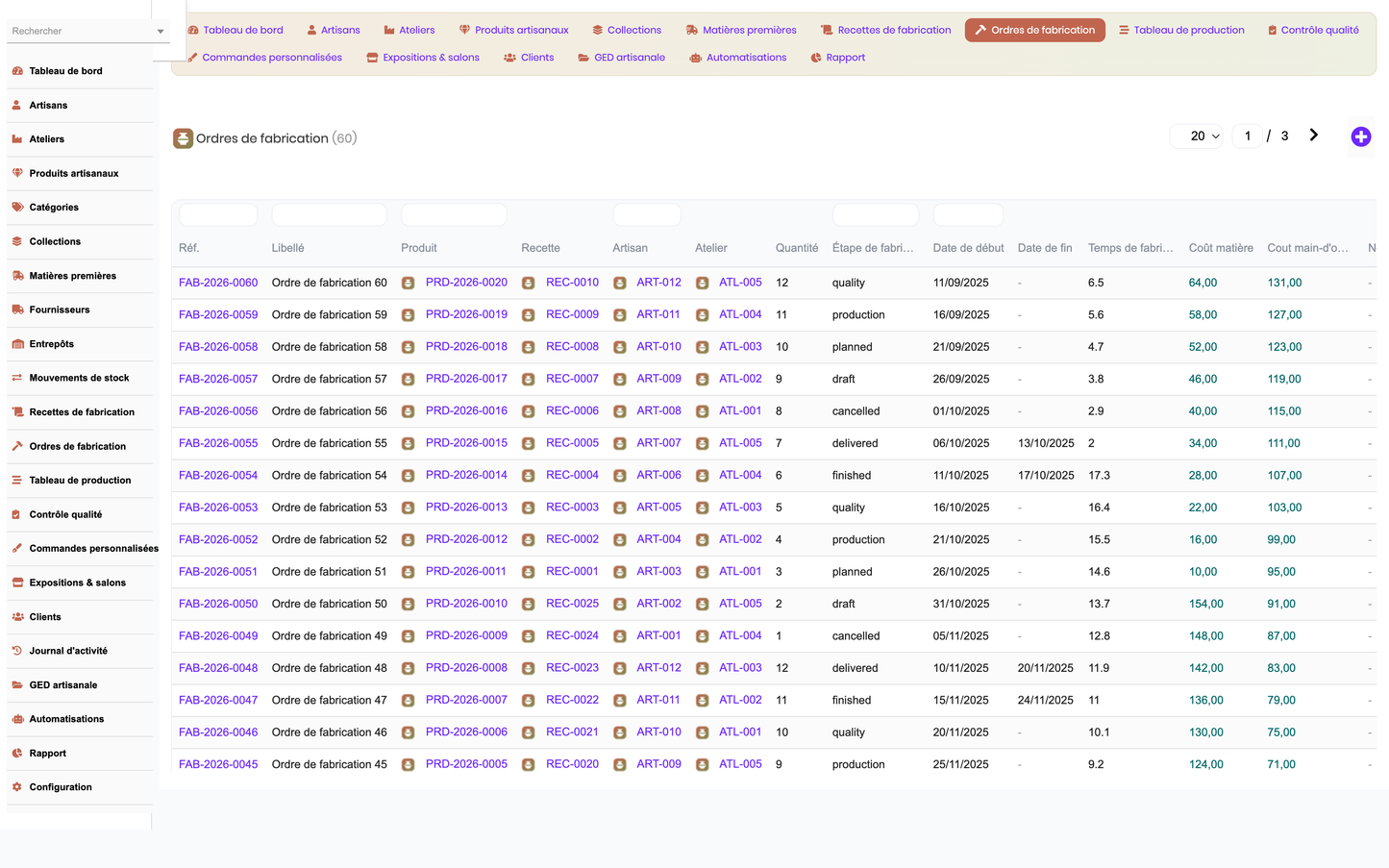Image resolution: width=1389 pixels, height=868 pixels.
Task: Open GED artisanale in sidebar
Action: tap(62, 685)
